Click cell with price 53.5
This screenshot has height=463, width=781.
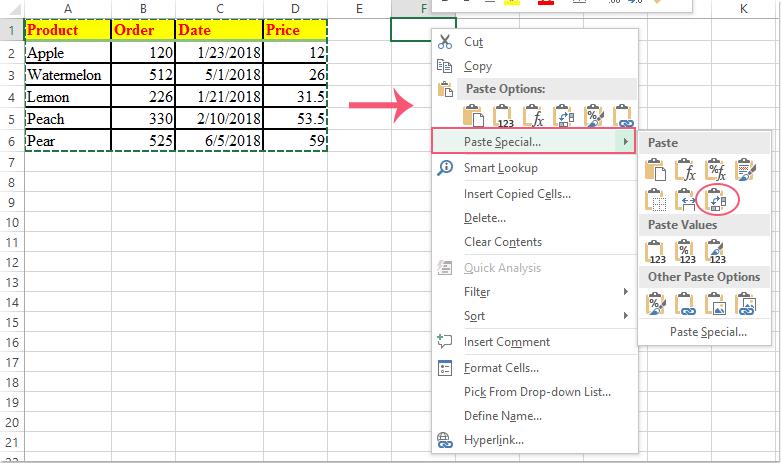[295, 118]
